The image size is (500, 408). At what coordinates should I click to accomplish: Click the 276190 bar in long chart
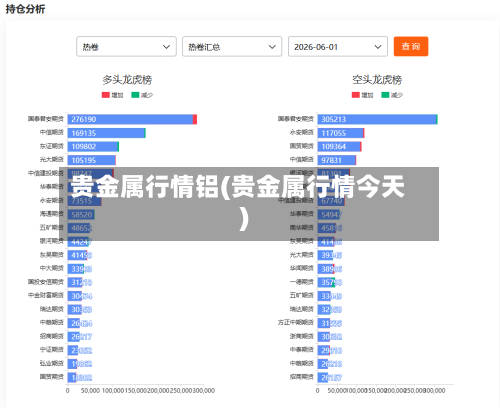point(132,119)
